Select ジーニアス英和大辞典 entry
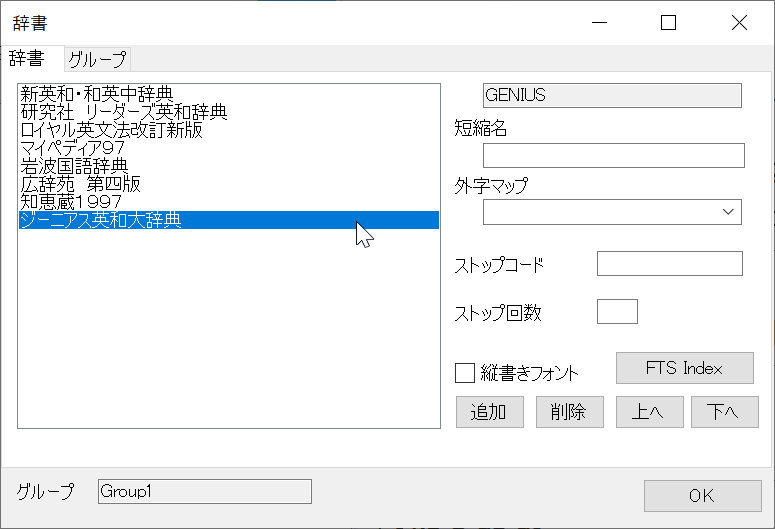Viewport: 775px width, 529px height. 229,220
